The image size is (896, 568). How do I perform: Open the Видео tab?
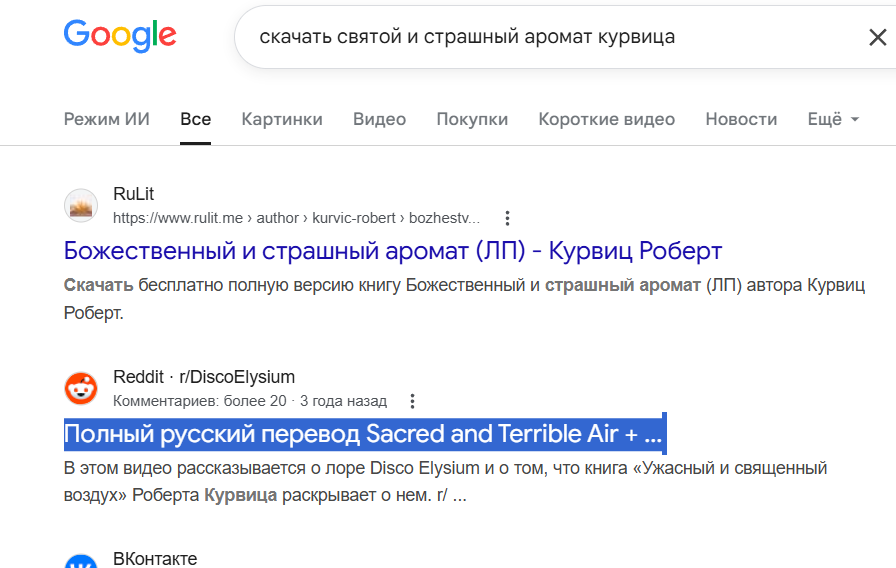[x=379, y=119]
